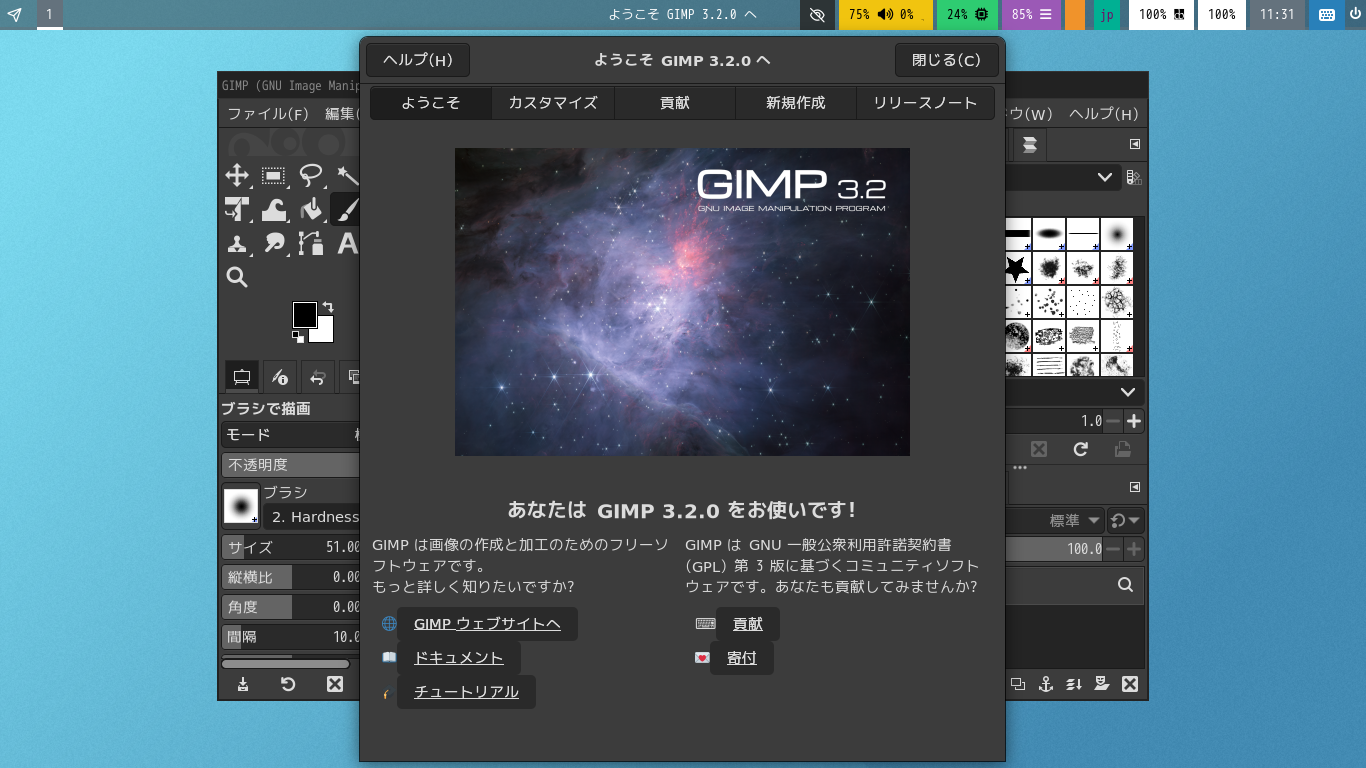Screen dimensions: 1366x768
Task: Click the GIMP 3.2 splash image
Action: 682,302
